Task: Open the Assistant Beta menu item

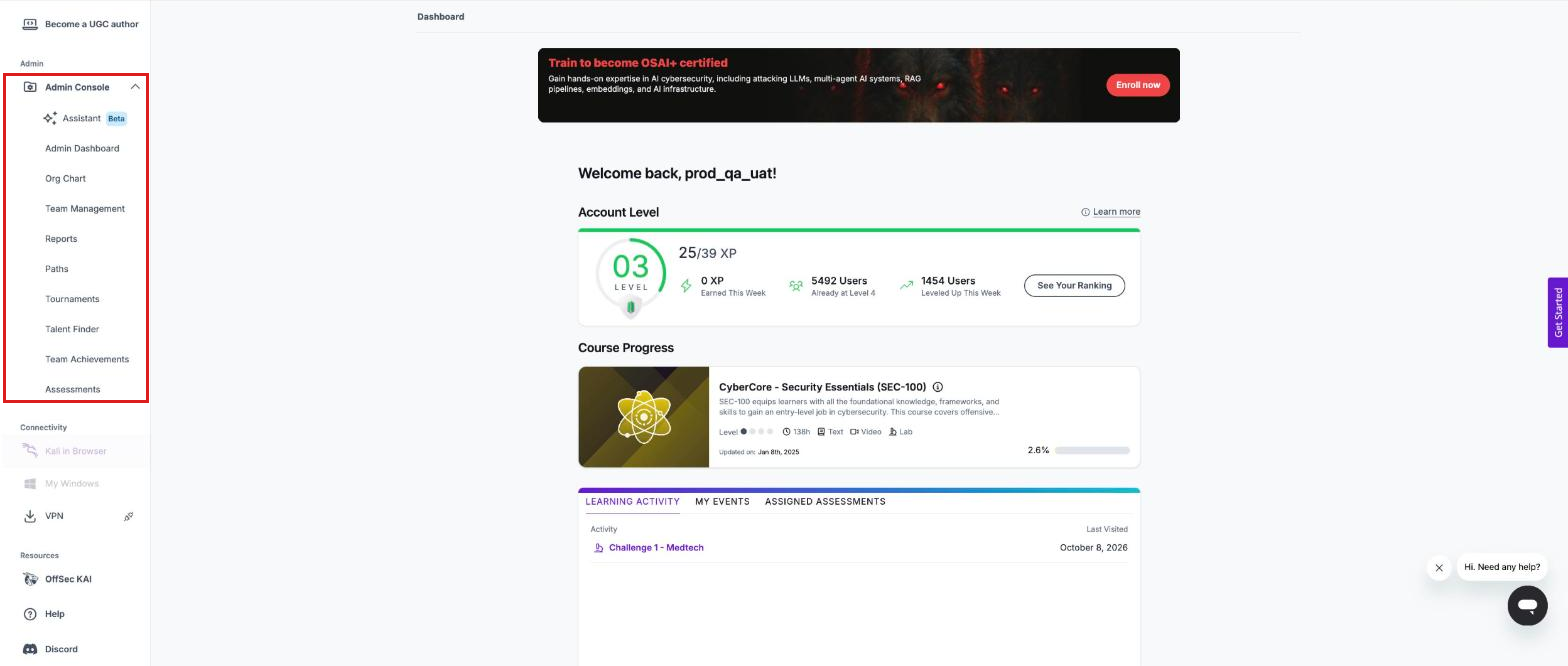Action: (85, 118)
